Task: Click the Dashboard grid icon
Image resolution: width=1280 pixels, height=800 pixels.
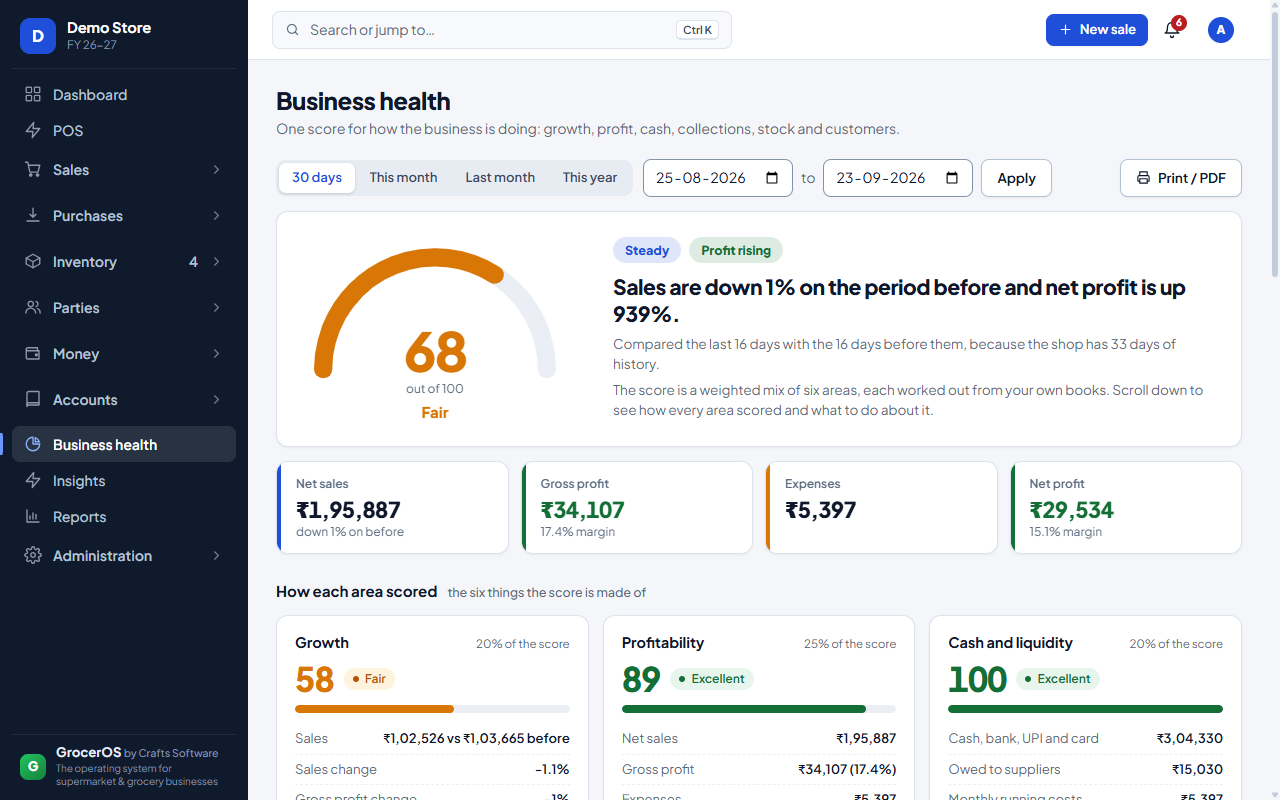Action: point(33,95)
